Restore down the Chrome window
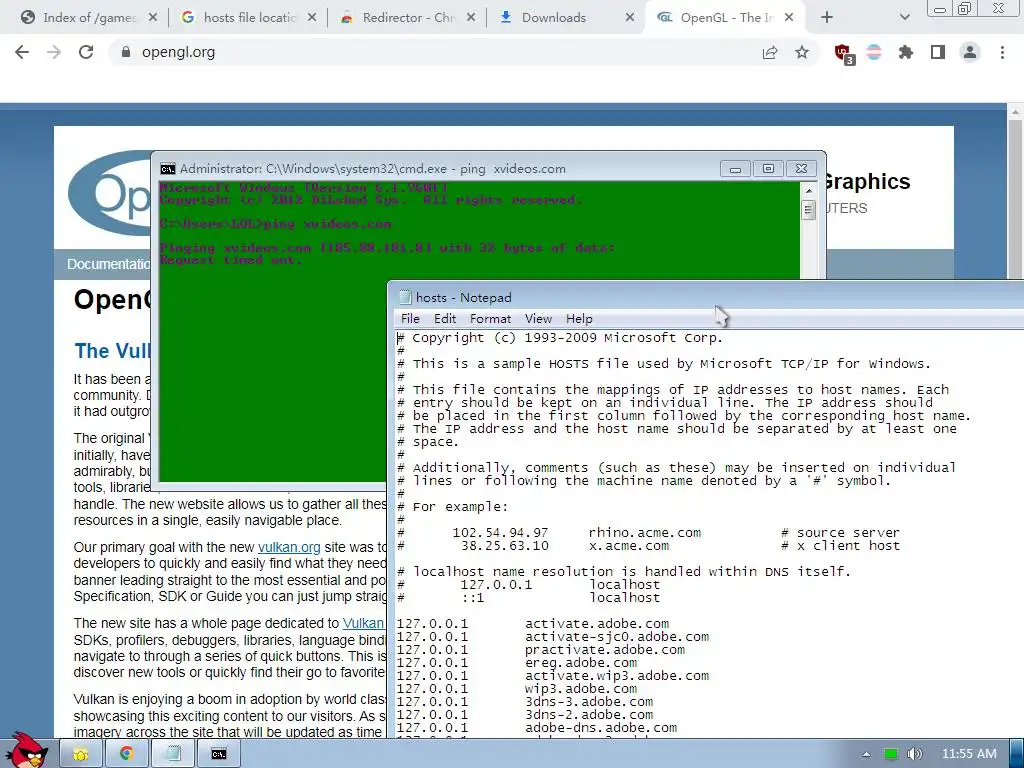This screenshot has height=768, width=1024. (x=965, y=8)
